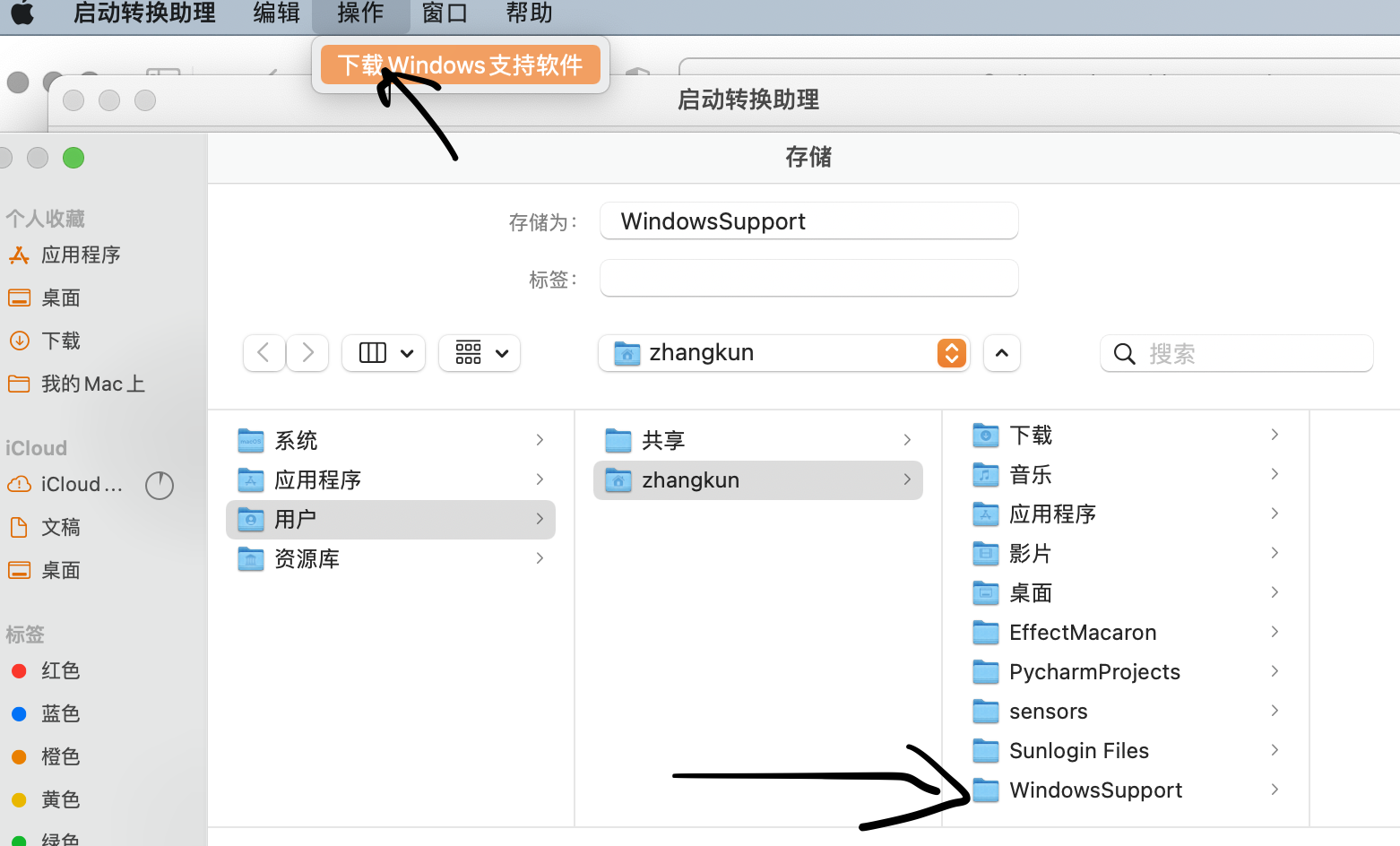
Task: Filter by the 黄色 yellow tag
Action: (47, 800)
